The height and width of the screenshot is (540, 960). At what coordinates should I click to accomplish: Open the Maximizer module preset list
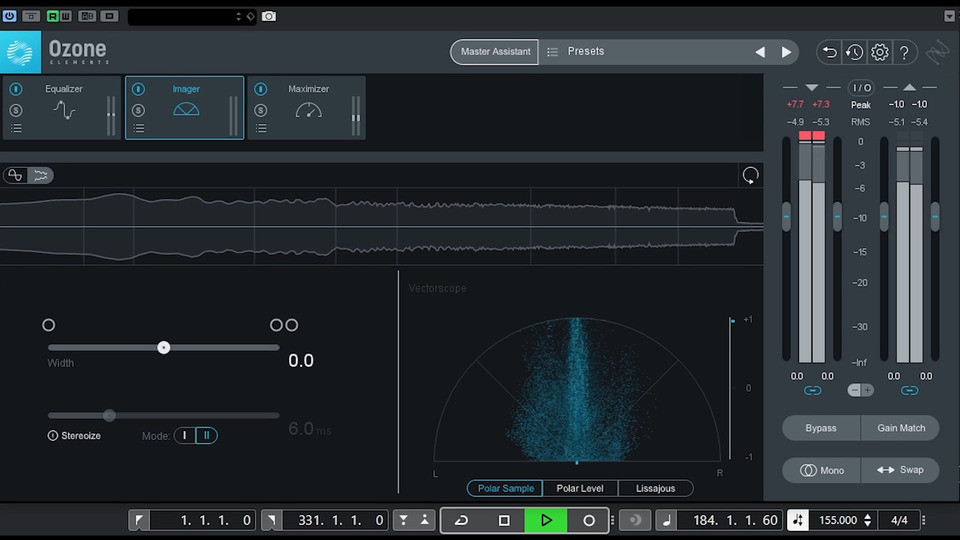[261, 129]
